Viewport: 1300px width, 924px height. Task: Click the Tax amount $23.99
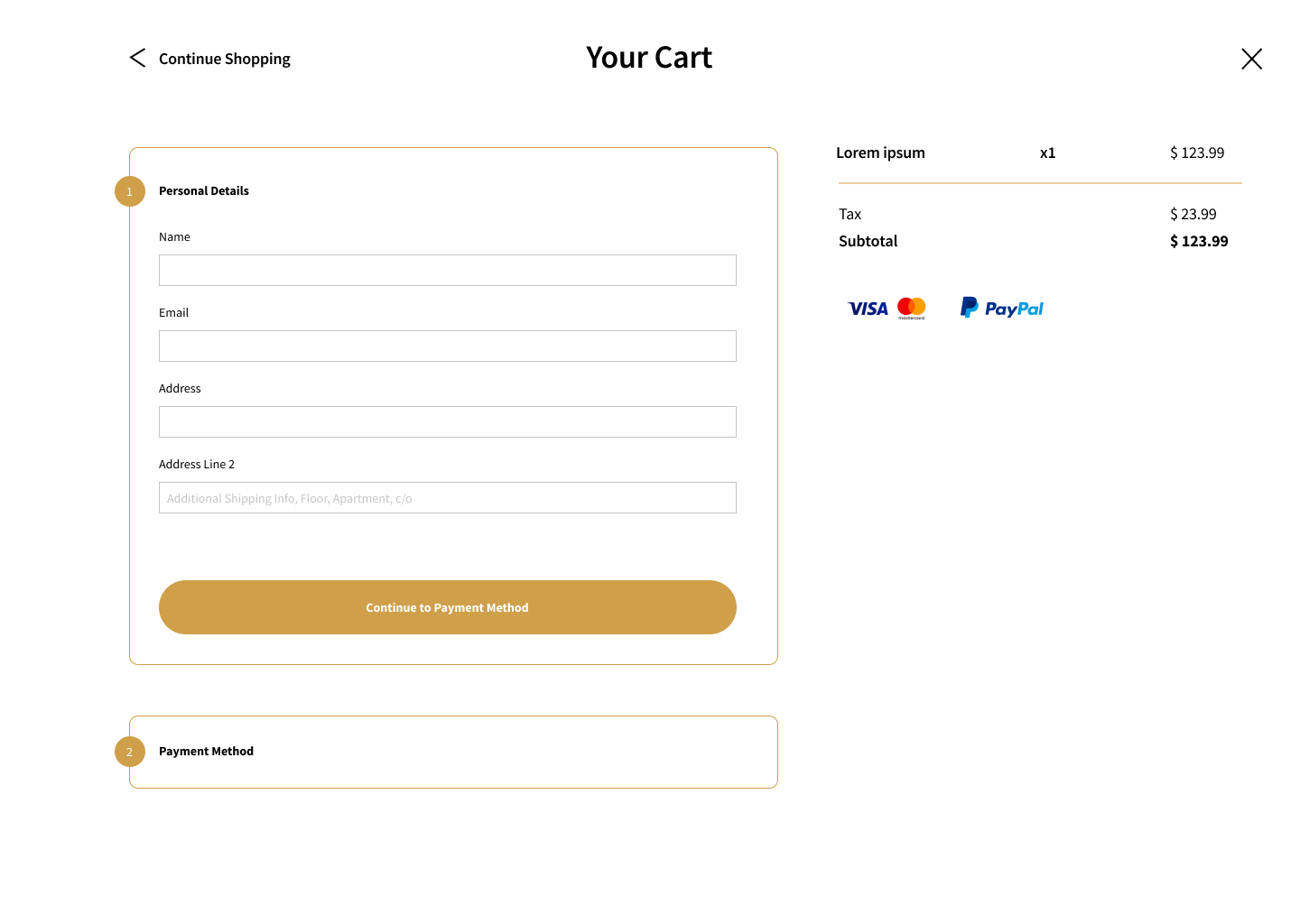1193,214
